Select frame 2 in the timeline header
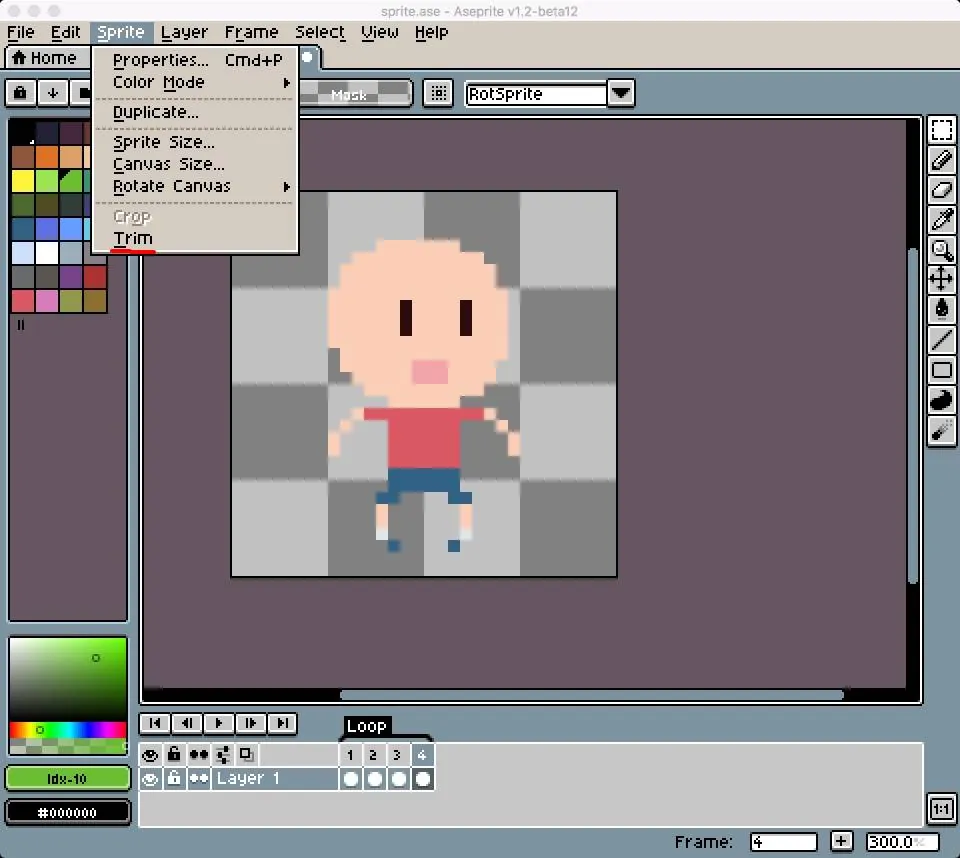Screen dimensions: 960x858 tap(373, 755)
